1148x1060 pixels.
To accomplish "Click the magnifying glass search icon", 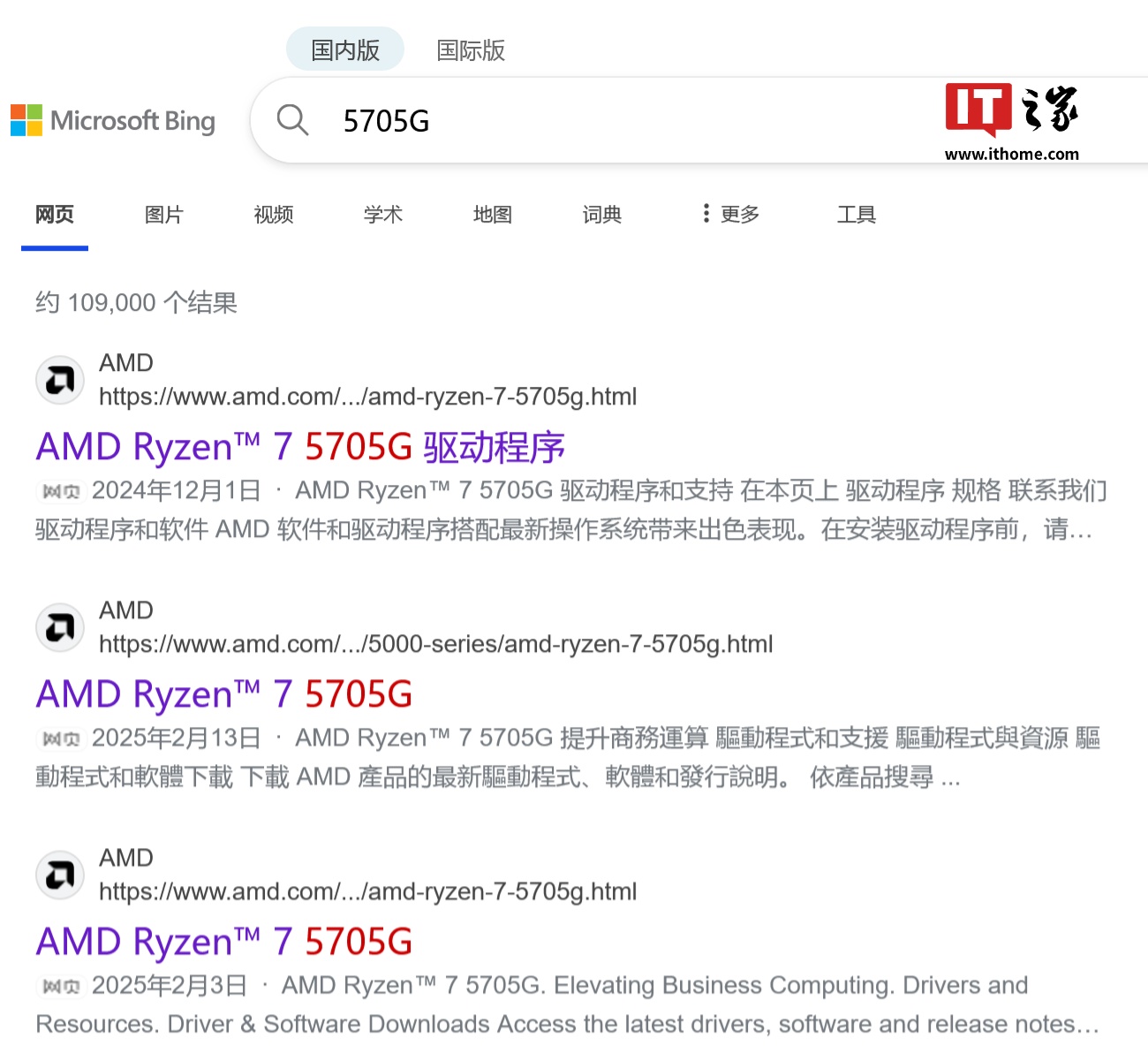I will click(292, 119).
